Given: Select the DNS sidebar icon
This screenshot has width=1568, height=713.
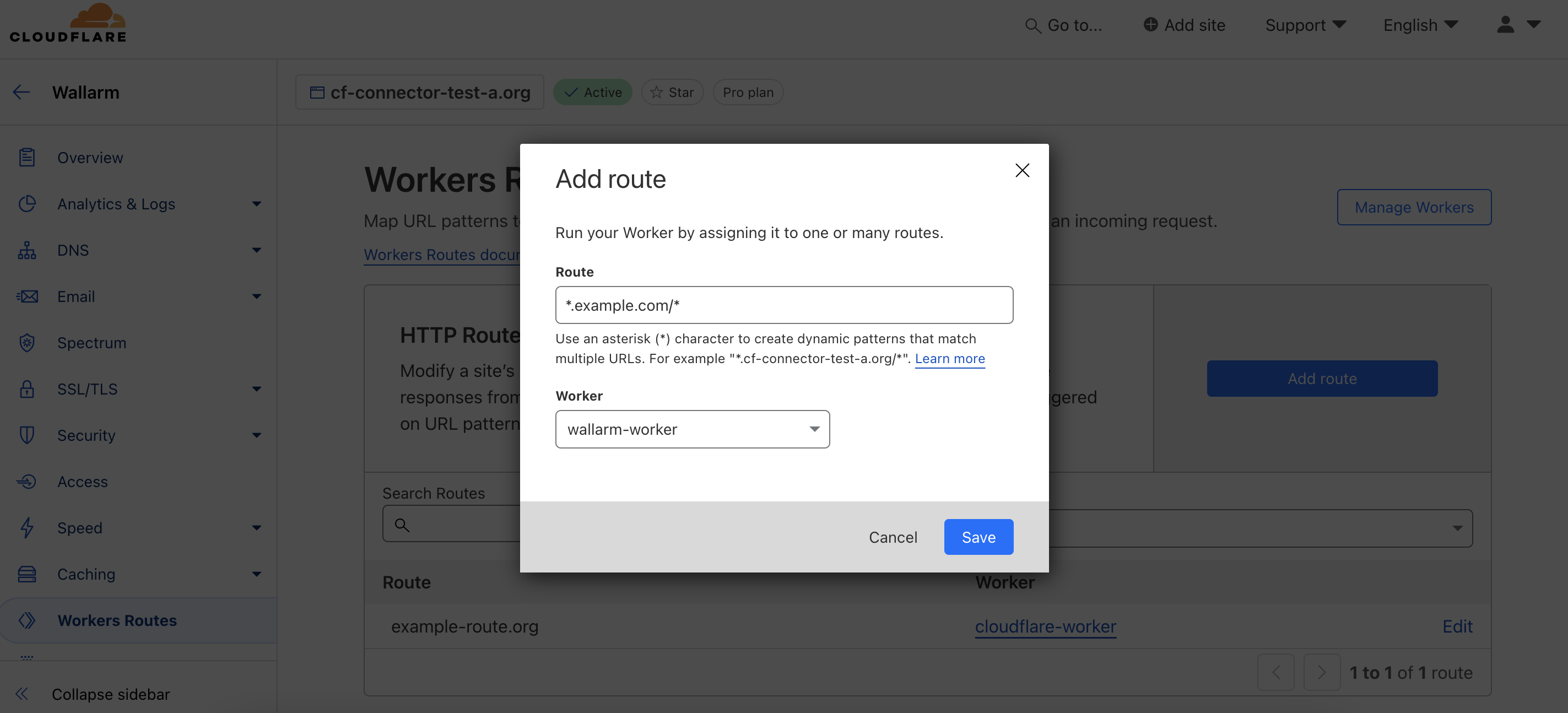Looking at the screenshot, I should (27, 250).
